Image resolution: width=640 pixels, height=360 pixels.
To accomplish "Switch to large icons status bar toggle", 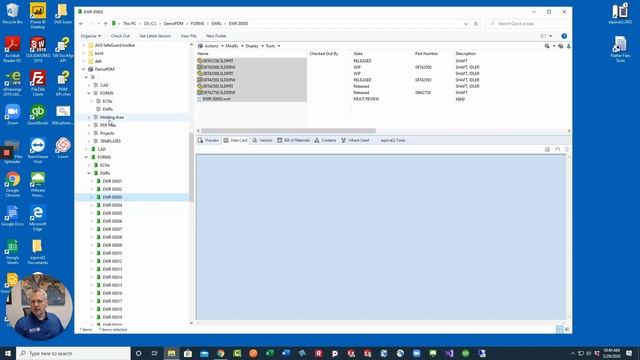I will tap(567, 329).
